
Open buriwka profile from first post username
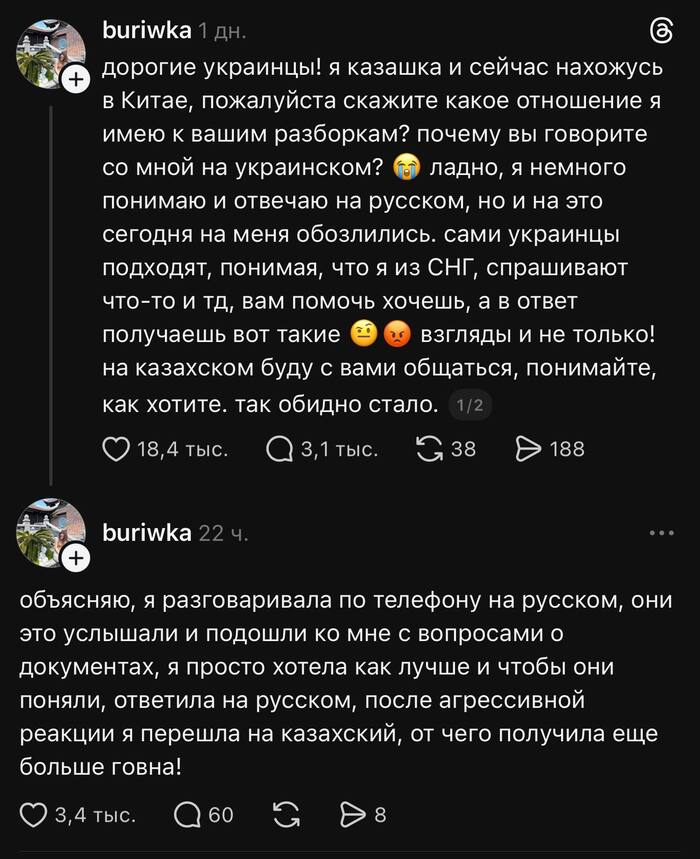147,32
